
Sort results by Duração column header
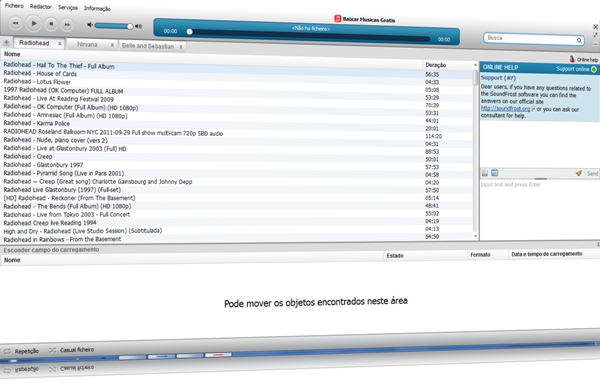435,65
